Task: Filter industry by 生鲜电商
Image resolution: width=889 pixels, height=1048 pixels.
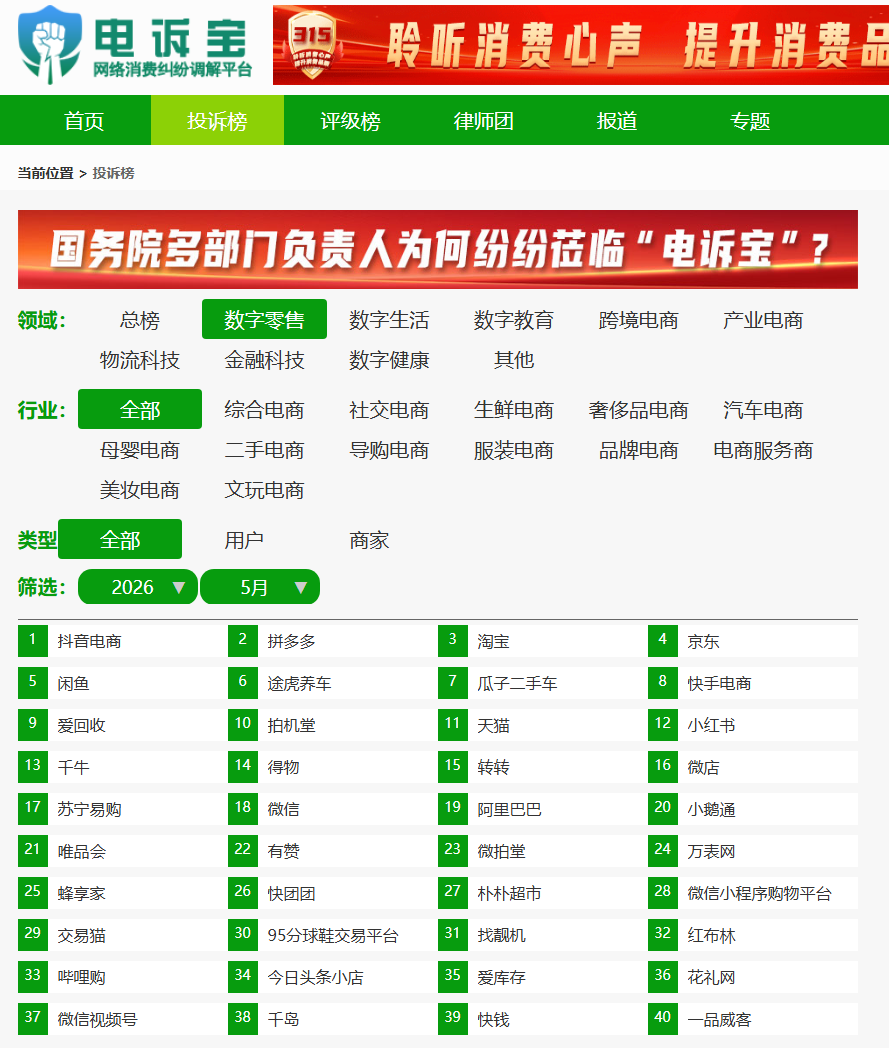Action: tap(513, 410)
